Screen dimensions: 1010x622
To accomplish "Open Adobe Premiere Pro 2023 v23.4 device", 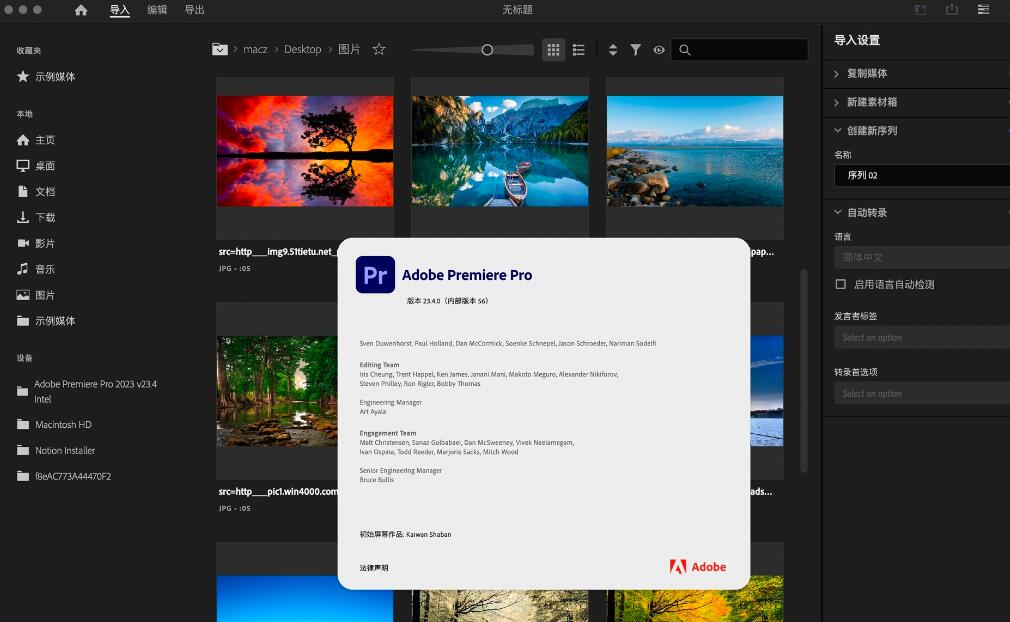I will [87, 391].
